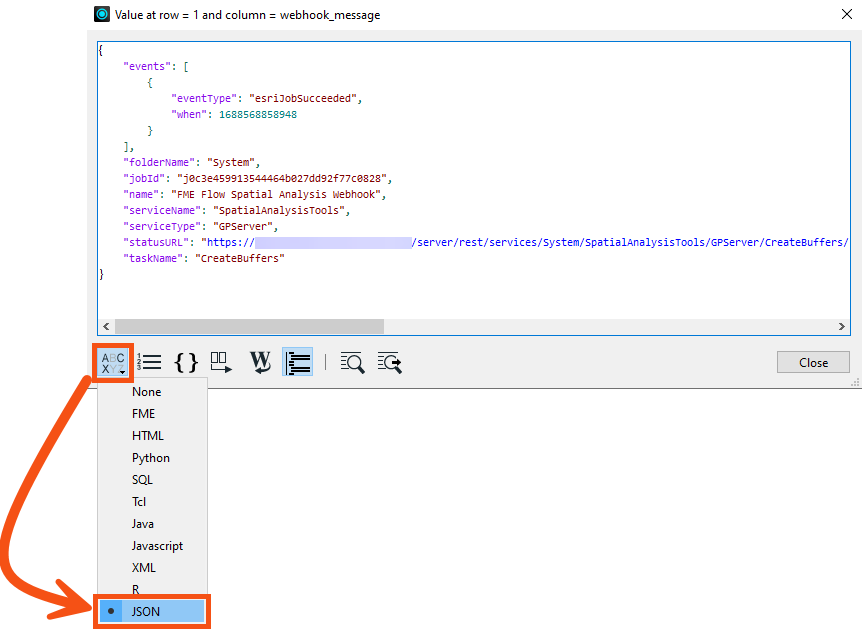Screen dimensions: 862x630
Task: Click the scroll left arrow
Action: [106, 327]
